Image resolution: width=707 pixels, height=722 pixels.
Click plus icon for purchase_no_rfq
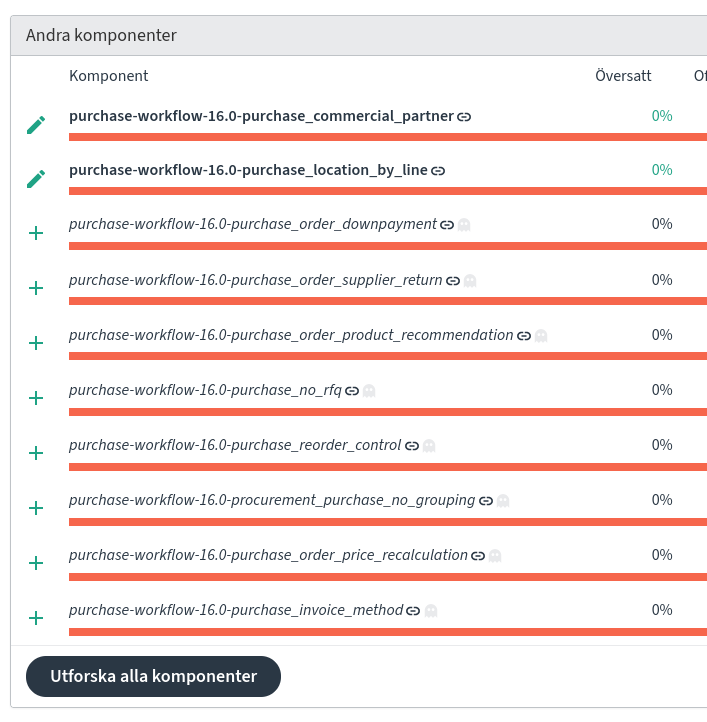[x=36, y=398]
